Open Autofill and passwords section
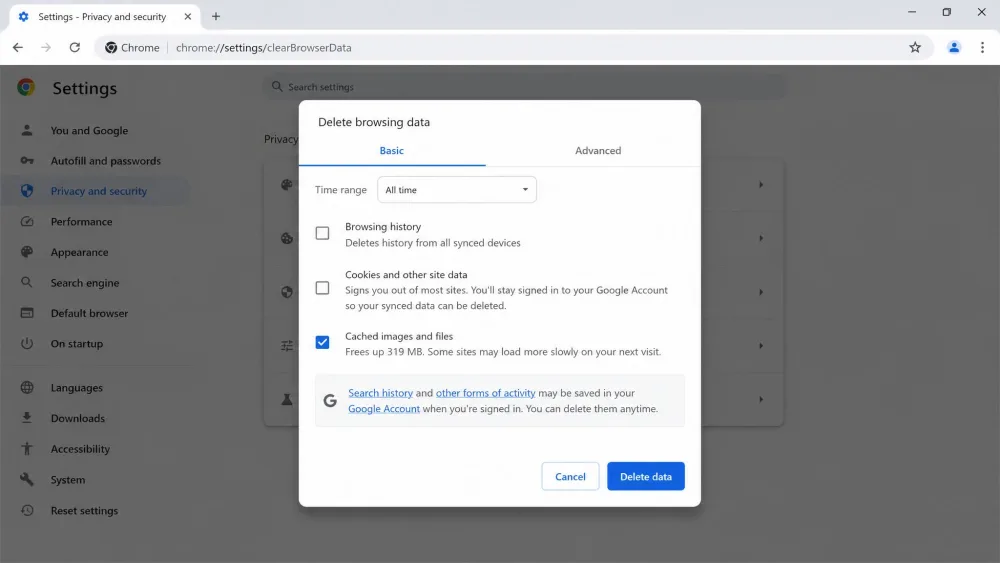Image resolution: width=1000 pixels, height=563 pixels. click(x=106, y=161)
